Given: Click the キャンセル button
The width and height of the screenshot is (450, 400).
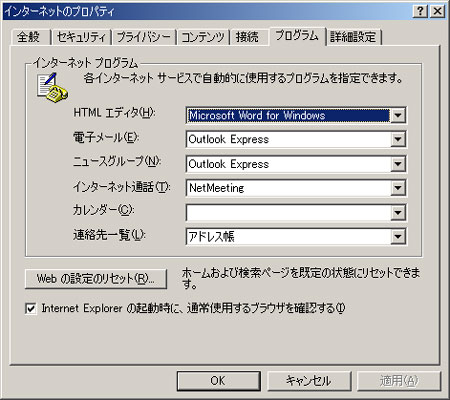Looking at the screenshot, I should [309, 381].
